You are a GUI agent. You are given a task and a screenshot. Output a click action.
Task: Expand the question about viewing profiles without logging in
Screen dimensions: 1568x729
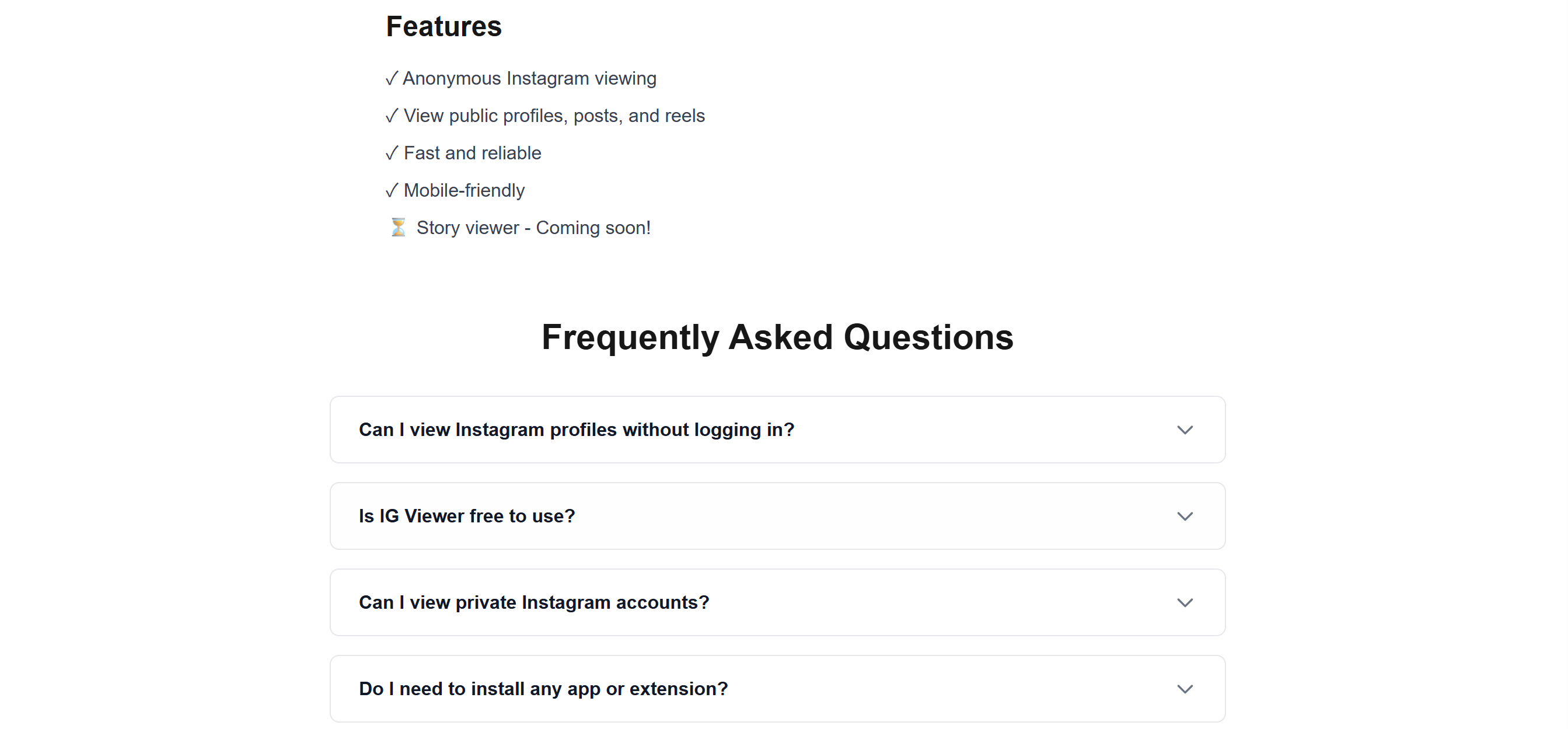point(777,430)
